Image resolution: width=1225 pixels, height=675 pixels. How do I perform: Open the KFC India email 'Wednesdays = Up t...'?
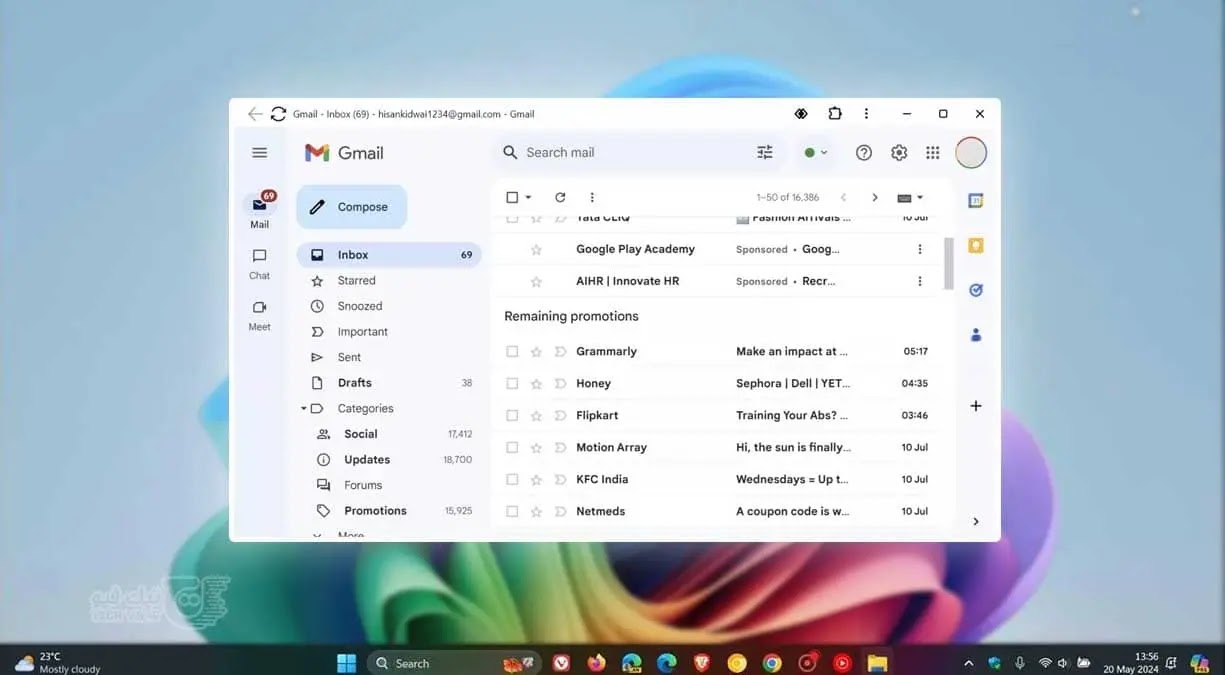(792, 480)
